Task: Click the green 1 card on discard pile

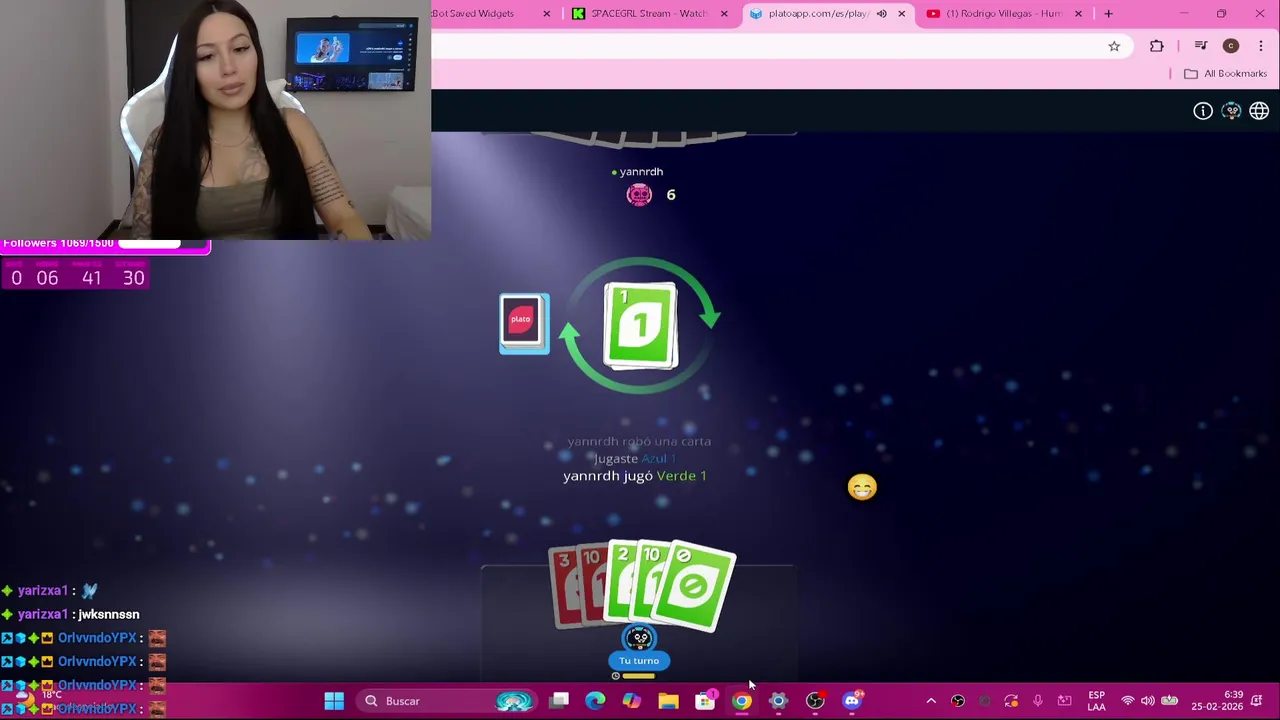Action: [640, 325]
